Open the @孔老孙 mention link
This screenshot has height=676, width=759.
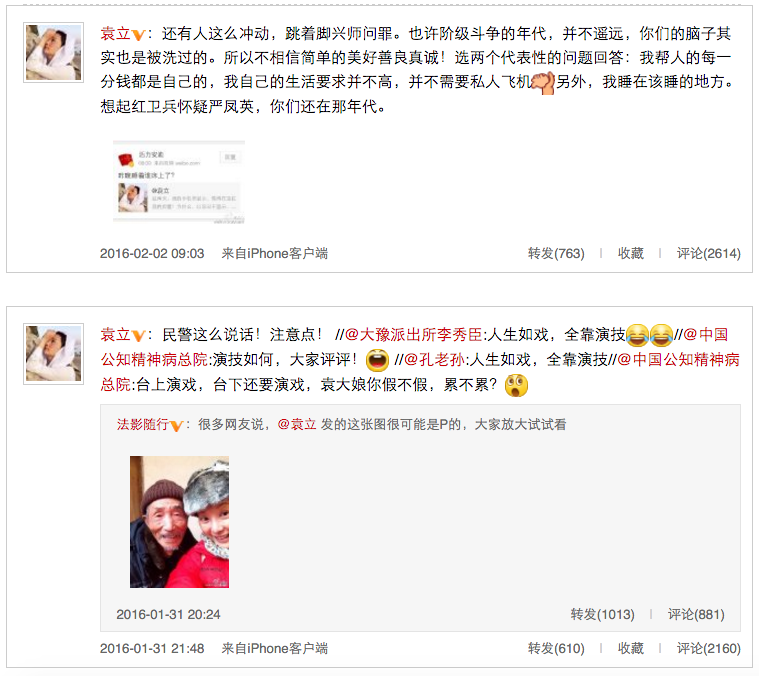(x=434, y=360)
